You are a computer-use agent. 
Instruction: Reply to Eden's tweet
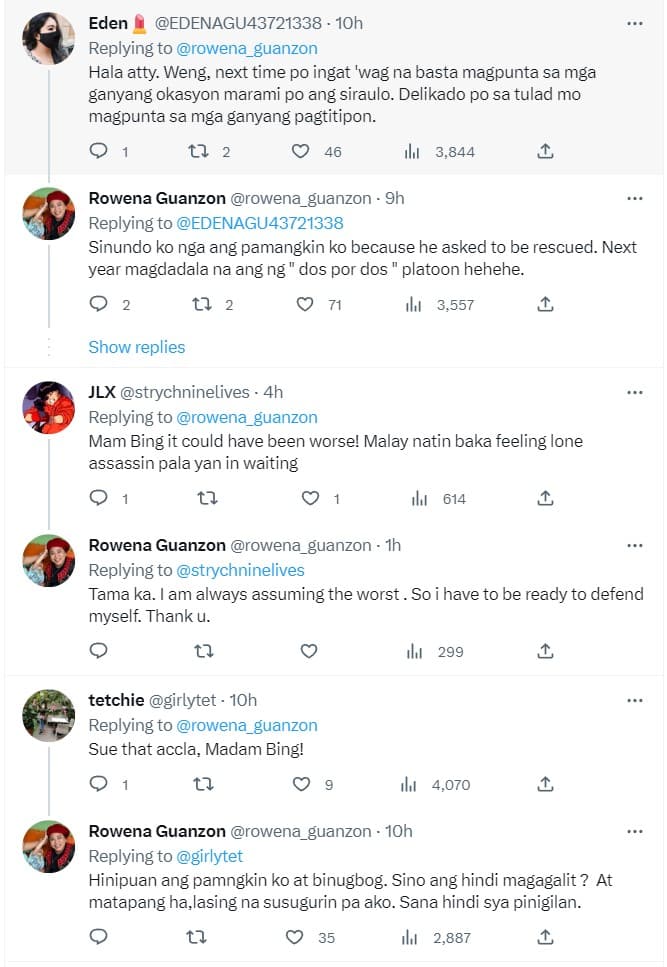[98, 151]
